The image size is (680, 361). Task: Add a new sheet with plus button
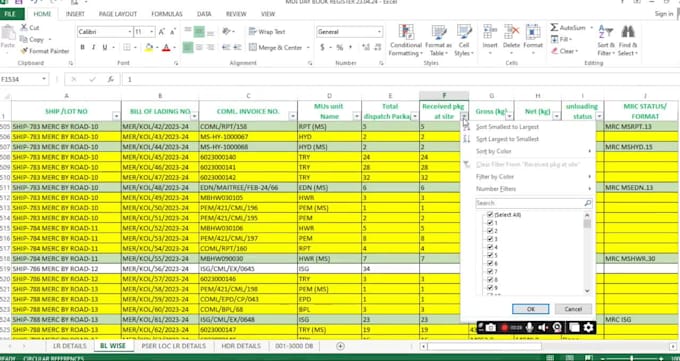(340, 346)
